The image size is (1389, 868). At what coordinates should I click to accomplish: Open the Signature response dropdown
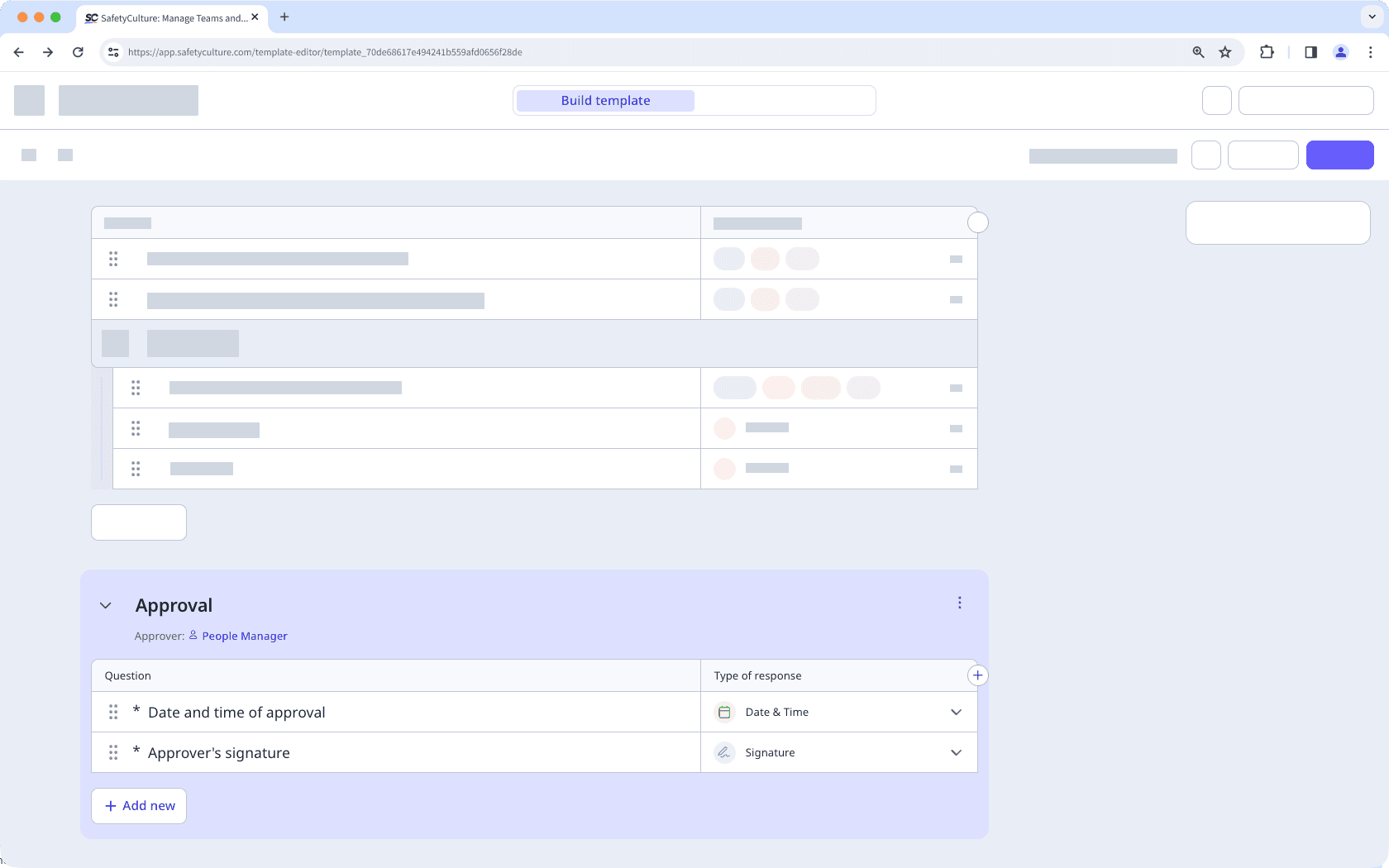956,752
